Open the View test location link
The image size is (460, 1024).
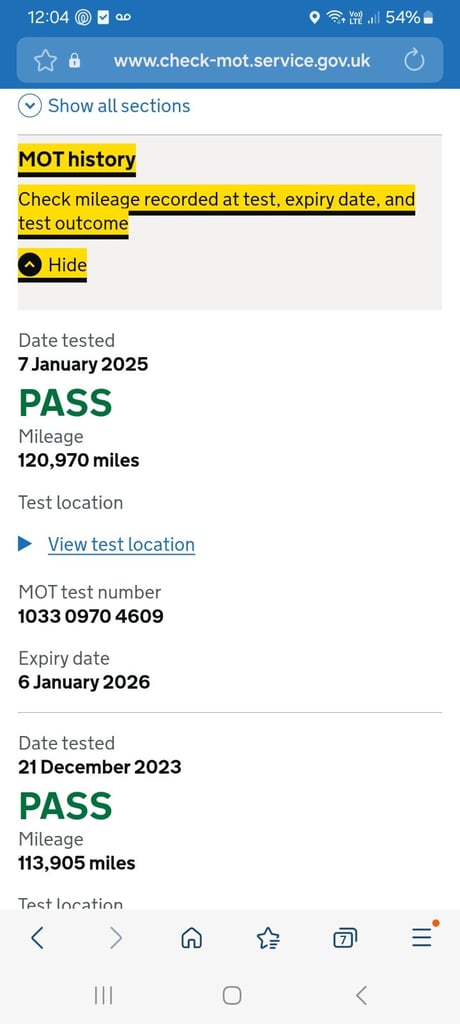[122, 545]
